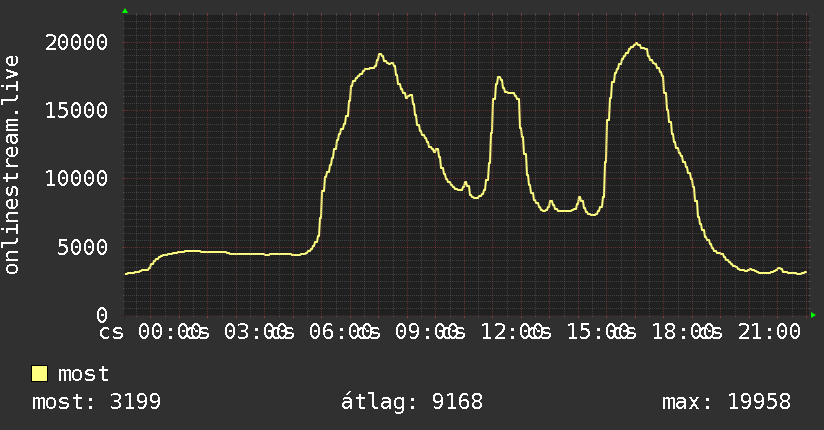This screenshot has width=824, height=430.
Task: Click the 0 y-axis label
Action: [x=102, y=315]
